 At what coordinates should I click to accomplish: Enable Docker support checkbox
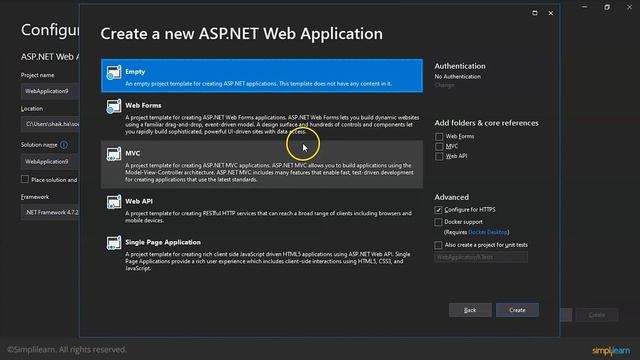tap(438, 222)
